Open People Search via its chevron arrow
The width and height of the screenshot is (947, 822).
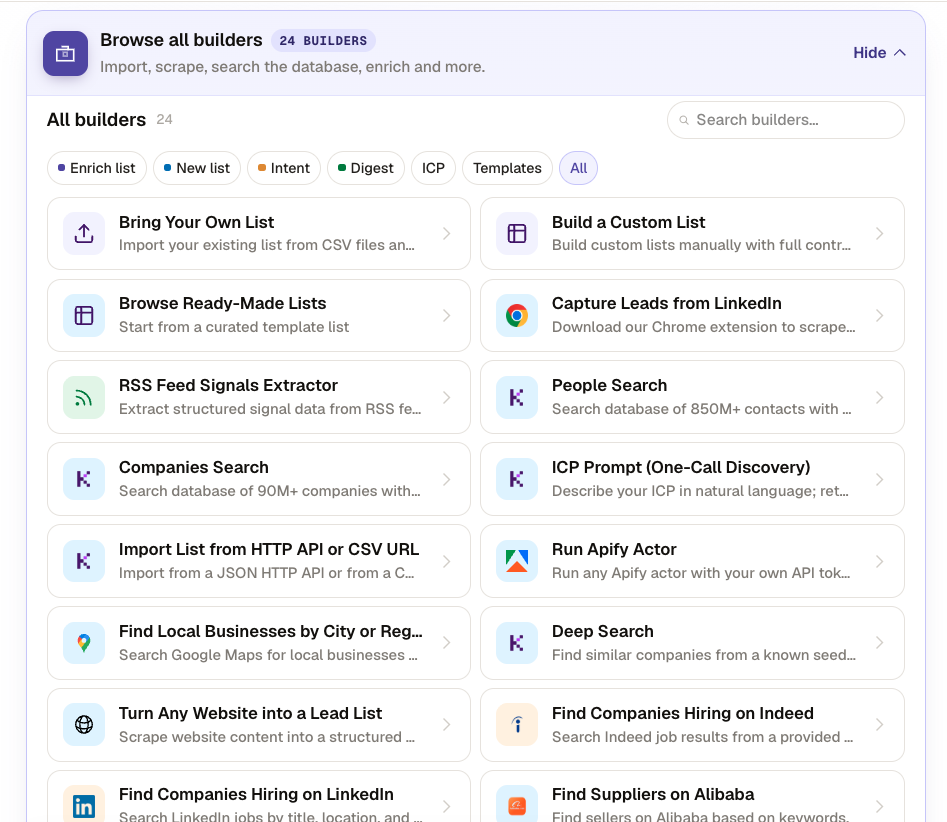click(879, 397)
